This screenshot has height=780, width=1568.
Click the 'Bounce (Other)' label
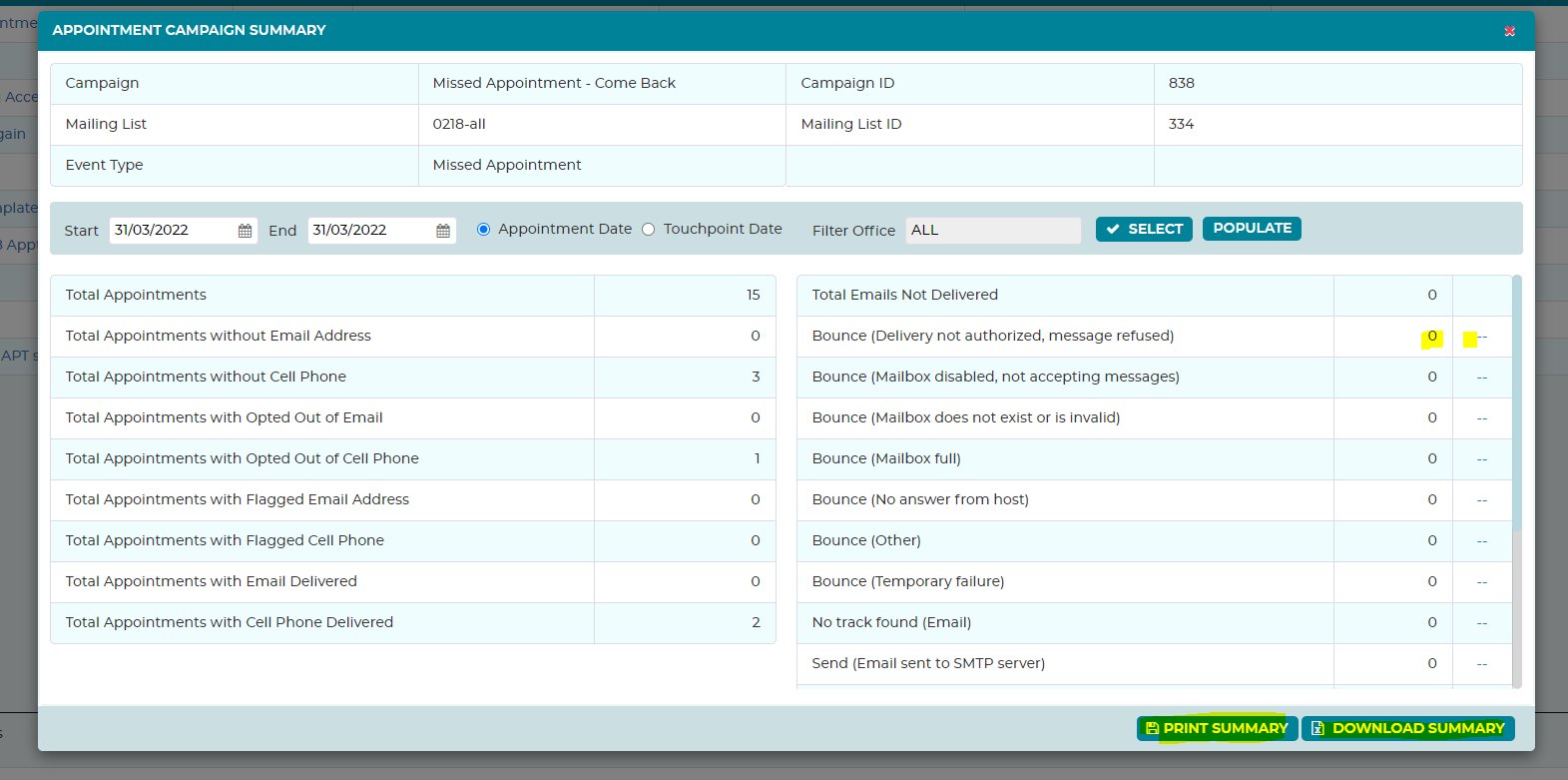866,540
